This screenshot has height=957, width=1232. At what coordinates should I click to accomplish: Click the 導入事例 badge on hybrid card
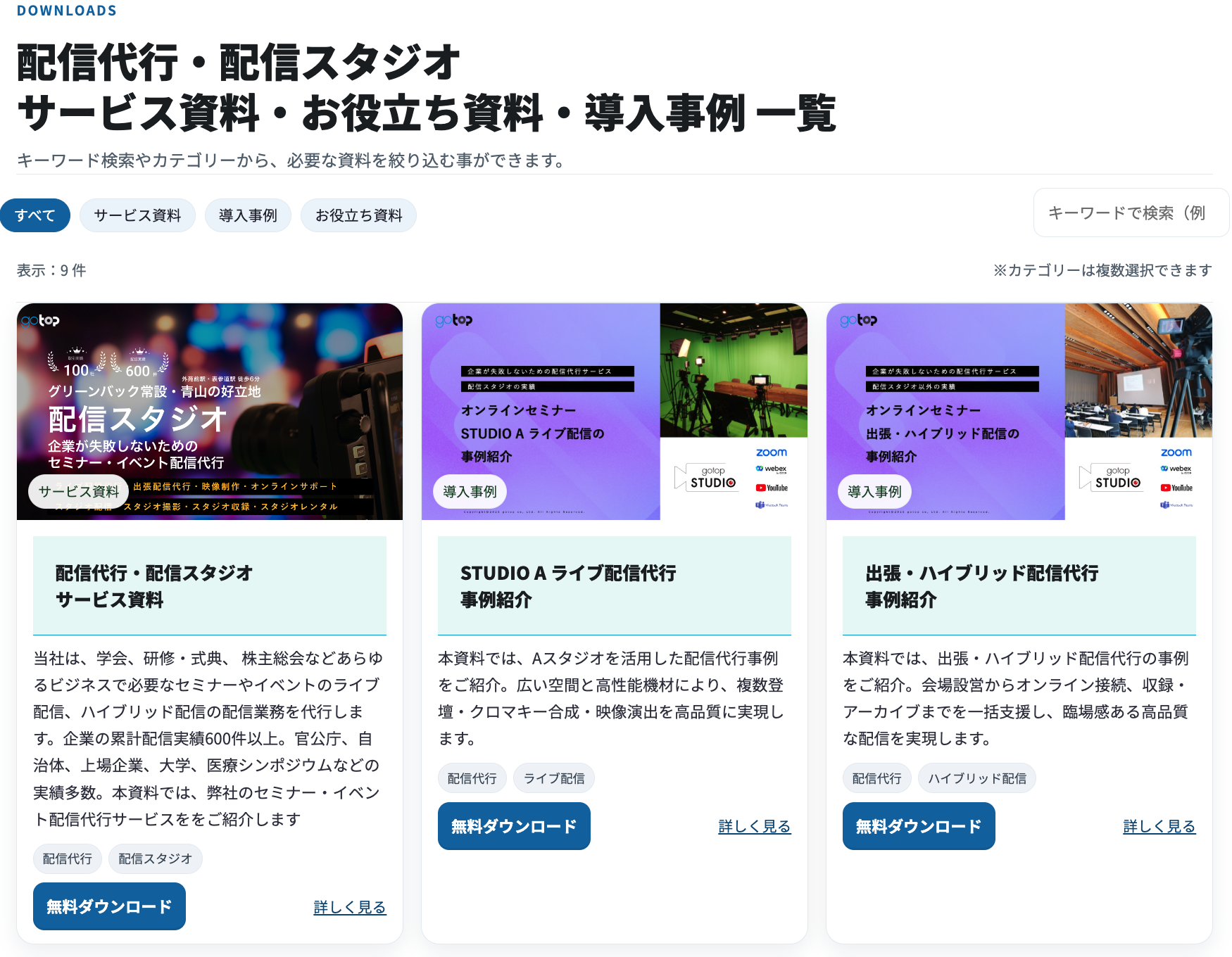click(x=874, y=491)
